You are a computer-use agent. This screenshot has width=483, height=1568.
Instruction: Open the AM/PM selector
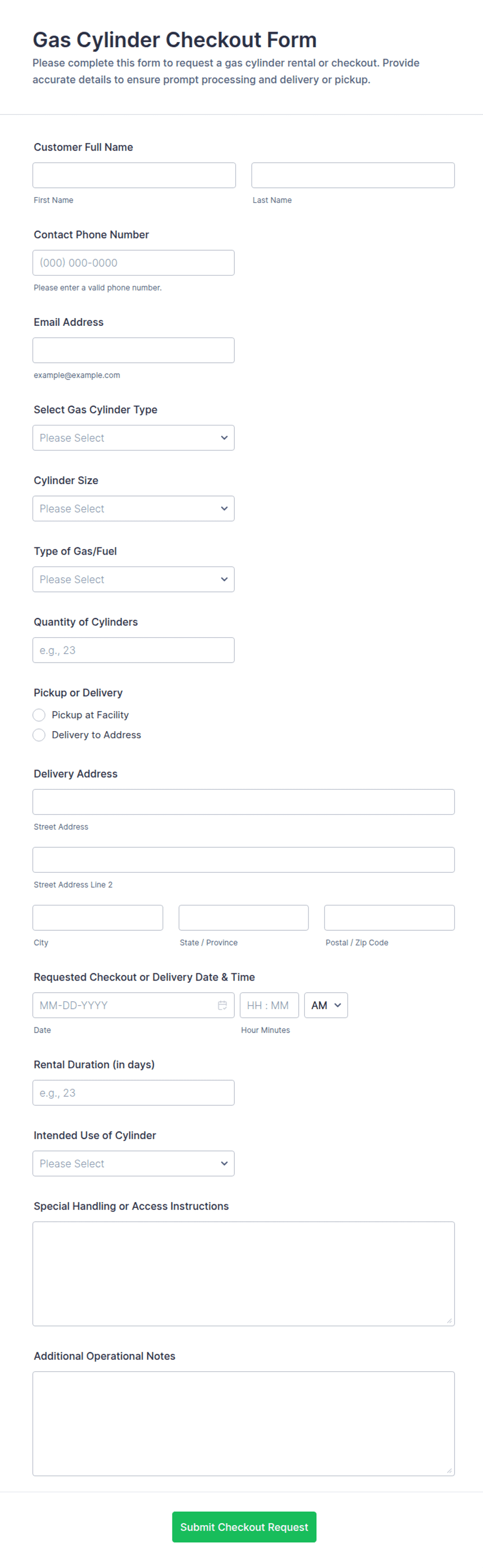point(326,1005)
